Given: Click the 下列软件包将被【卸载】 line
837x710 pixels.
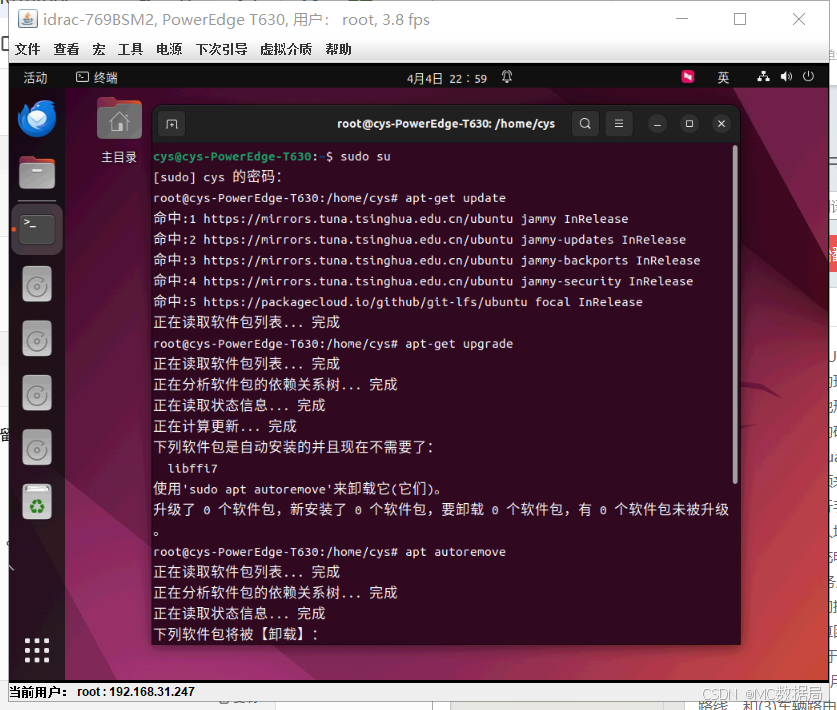Looking at the screenshot, I should pos(236,635).
